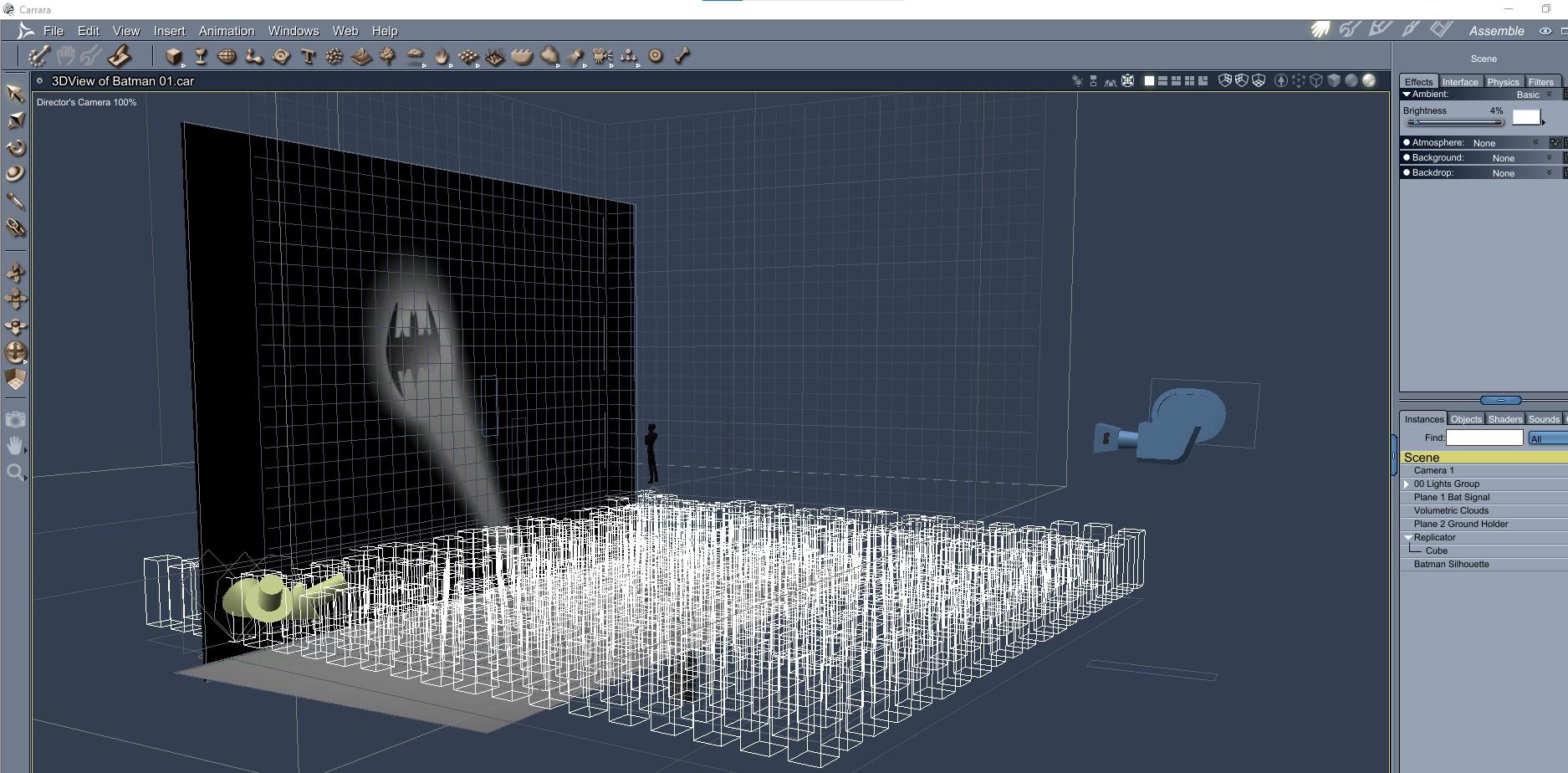Toggle the first working-box plane display
The image size is (1568, 773).
1224,81
